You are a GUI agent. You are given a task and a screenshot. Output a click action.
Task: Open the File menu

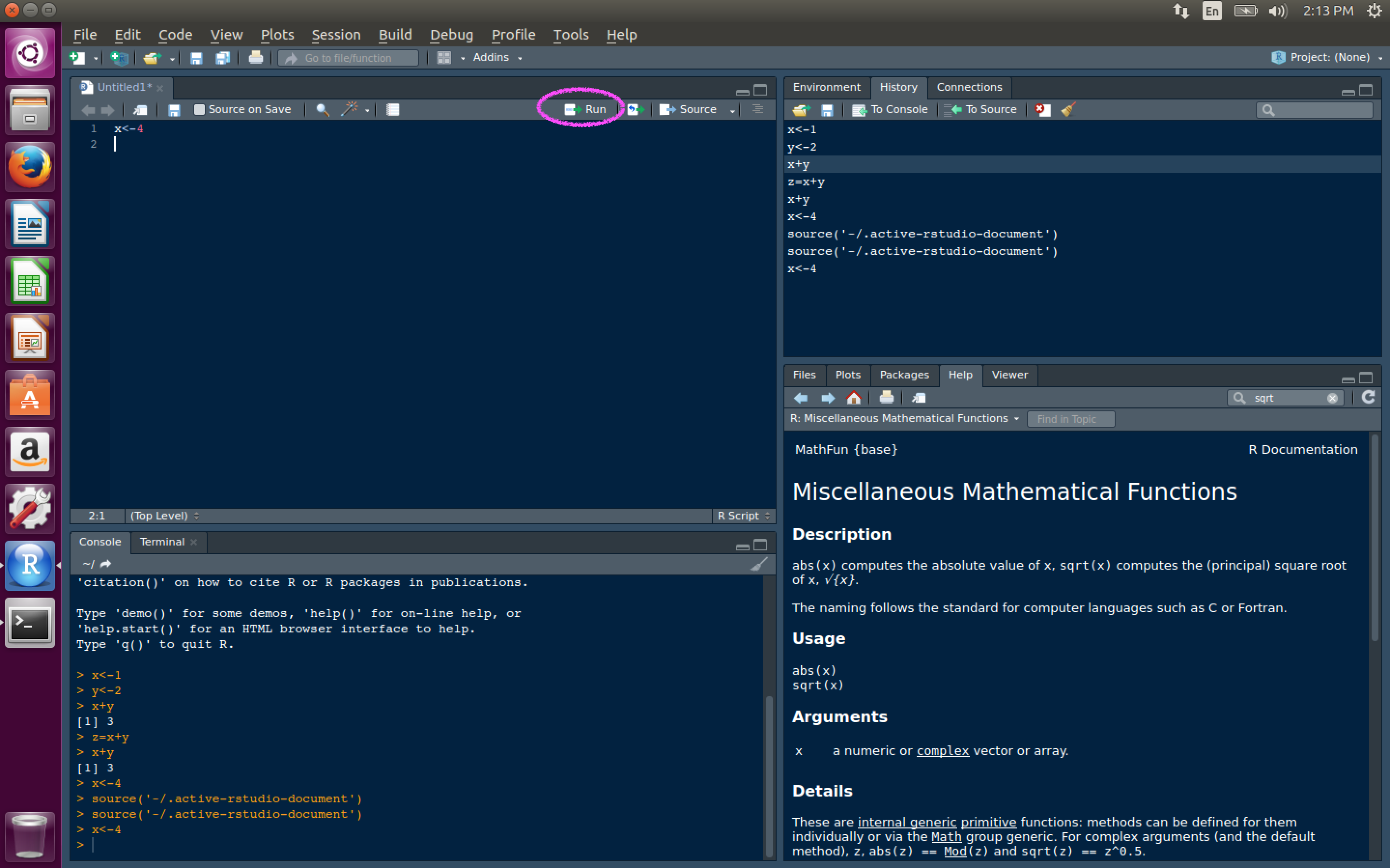[85, 34]
